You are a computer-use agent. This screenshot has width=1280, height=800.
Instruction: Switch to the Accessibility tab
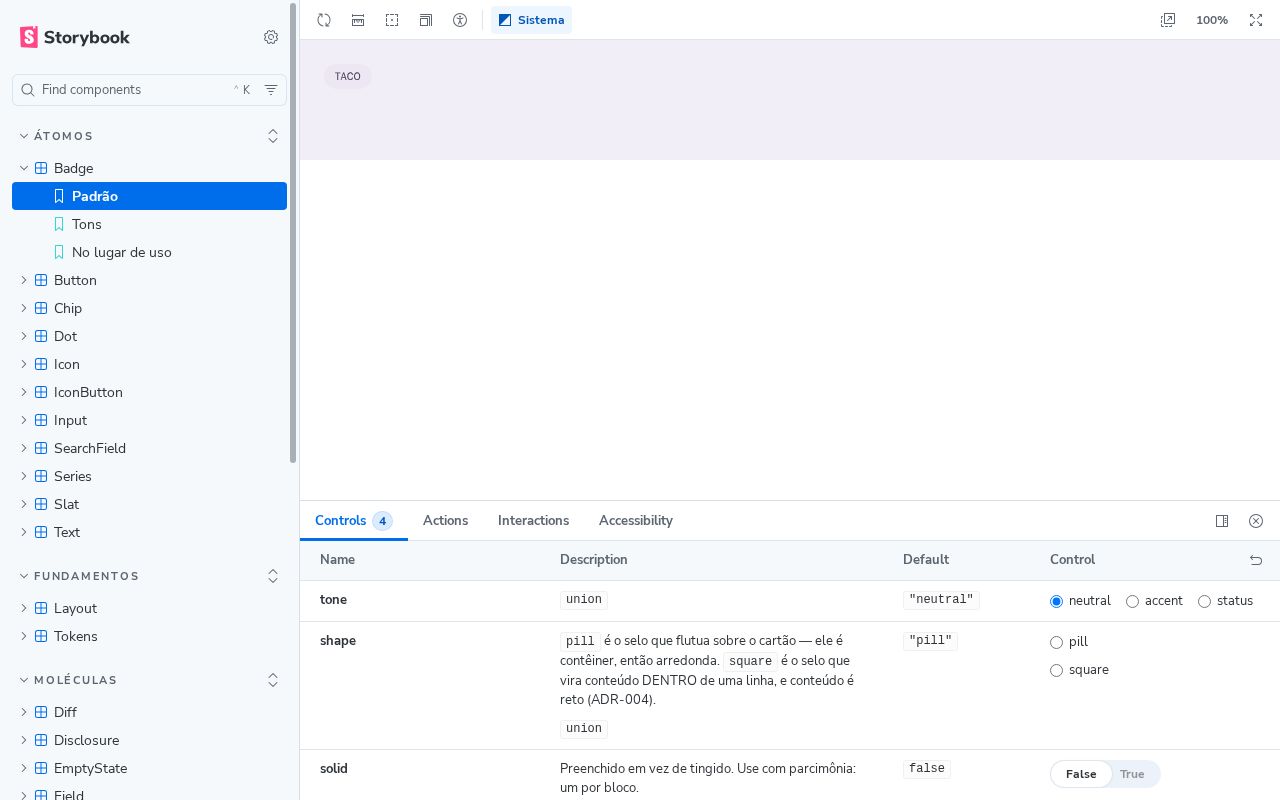(635, 521)
